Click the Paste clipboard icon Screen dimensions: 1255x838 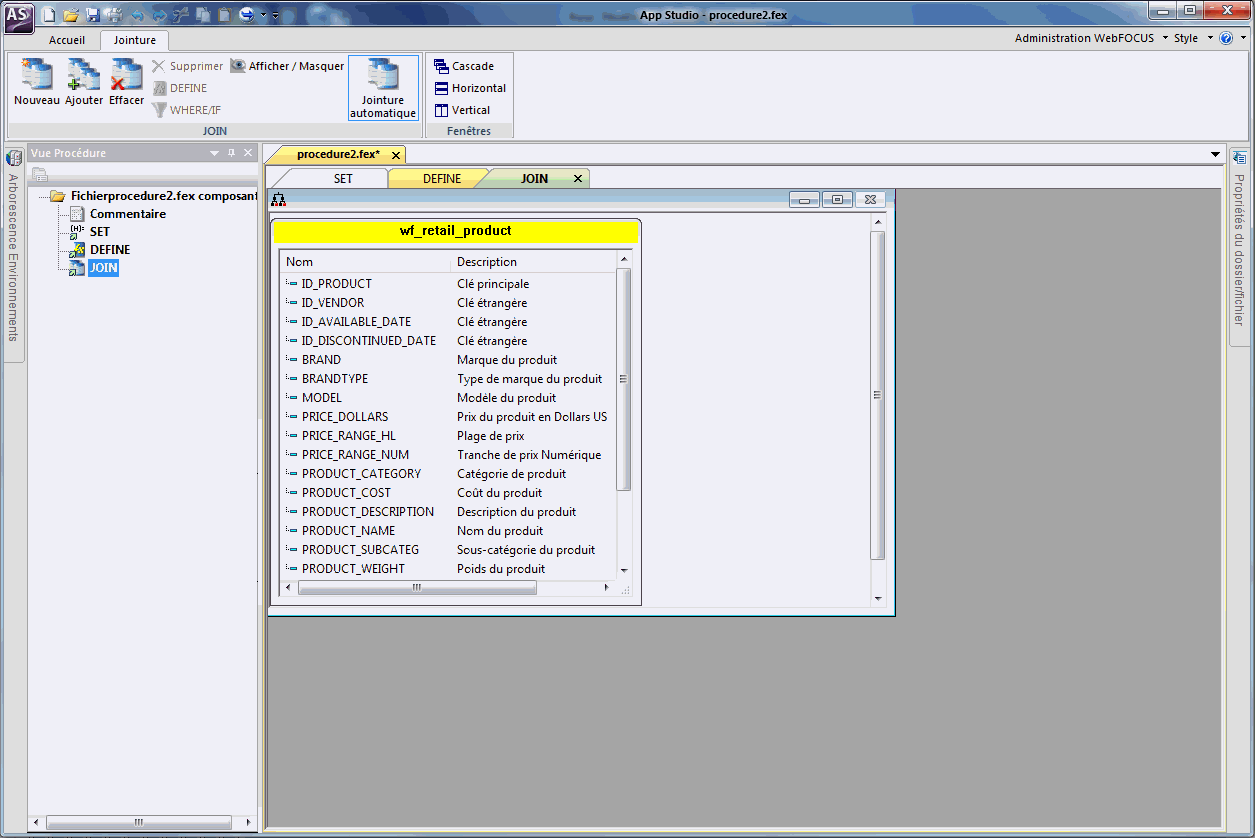pos(224,15)
